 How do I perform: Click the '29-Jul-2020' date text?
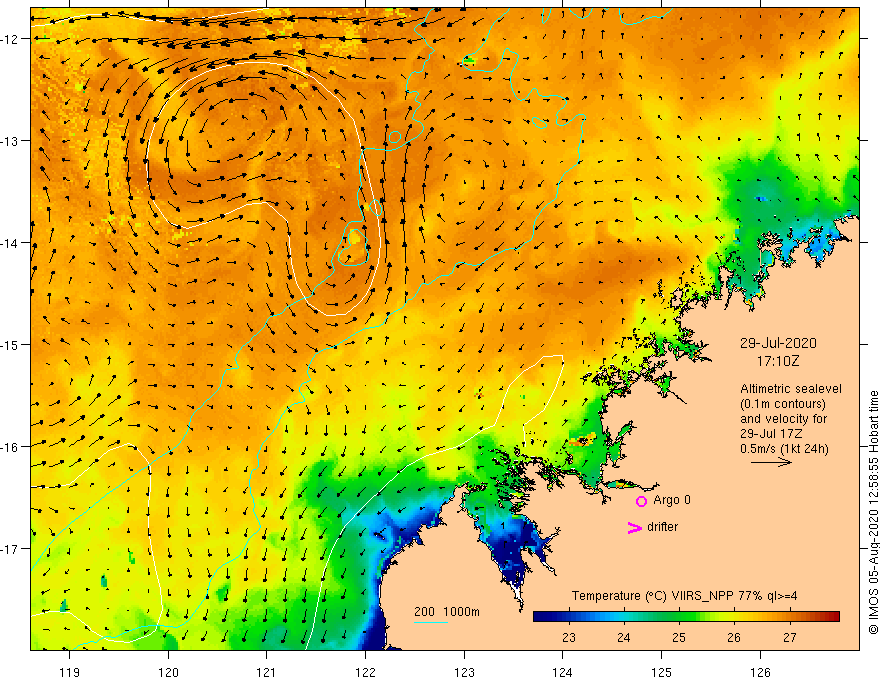click(x=778, y=343)
